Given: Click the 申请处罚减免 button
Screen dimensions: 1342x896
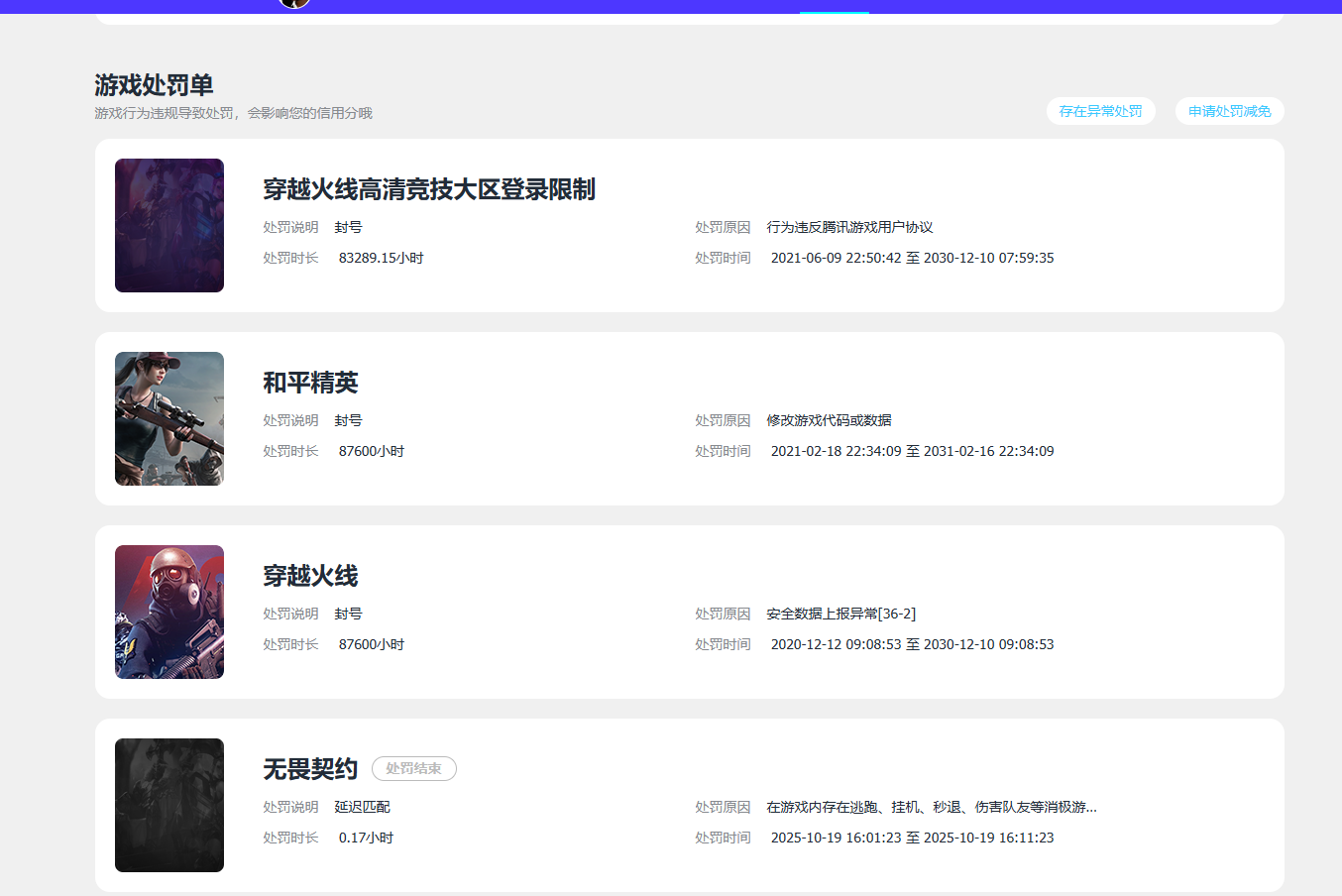Looking at the screenshot, I should pos(1229,111).
